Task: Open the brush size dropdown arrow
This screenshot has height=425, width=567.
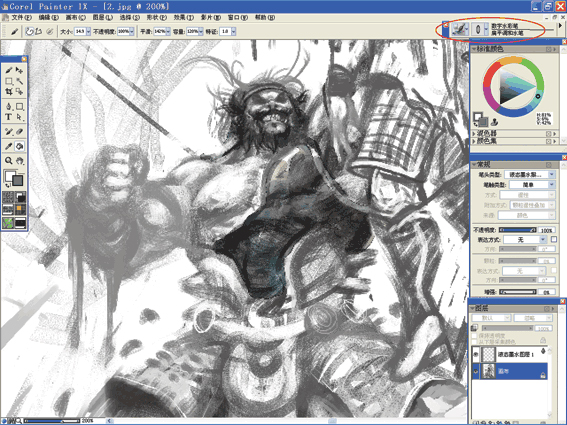Action: pos(88,32)
